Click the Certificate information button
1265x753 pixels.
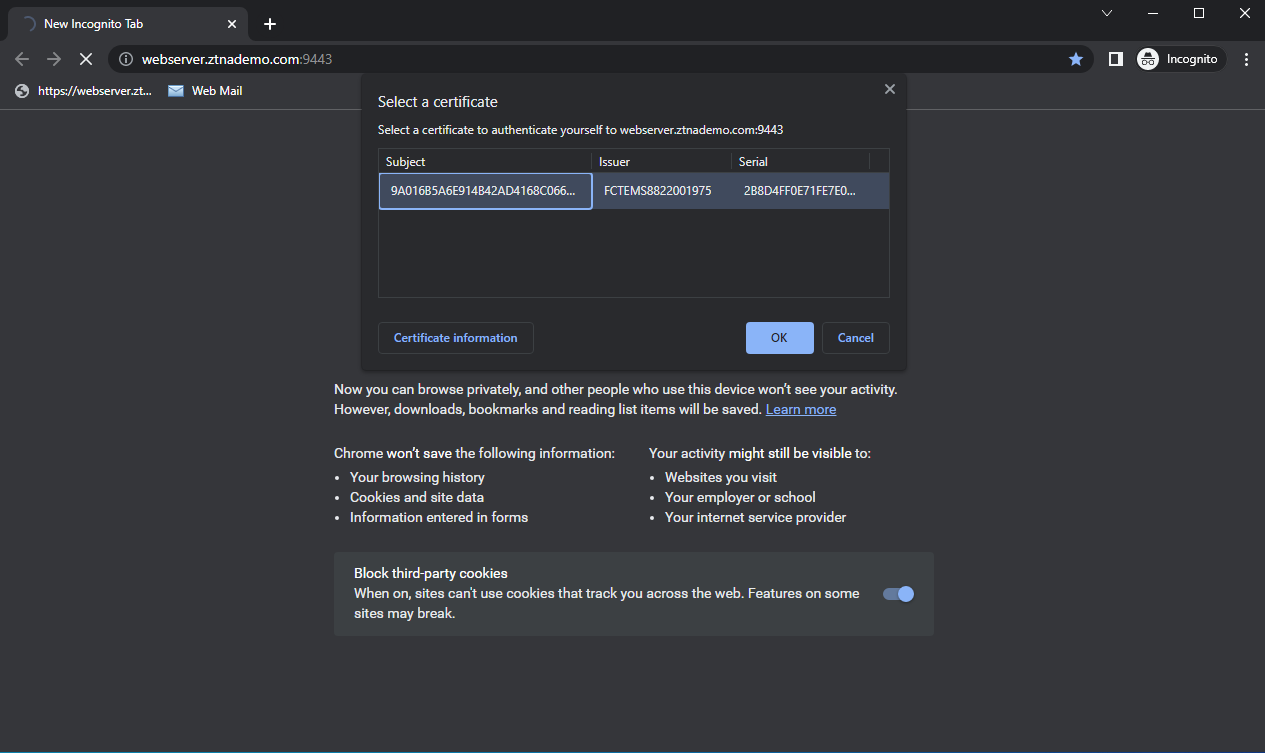tap(456, 338)
